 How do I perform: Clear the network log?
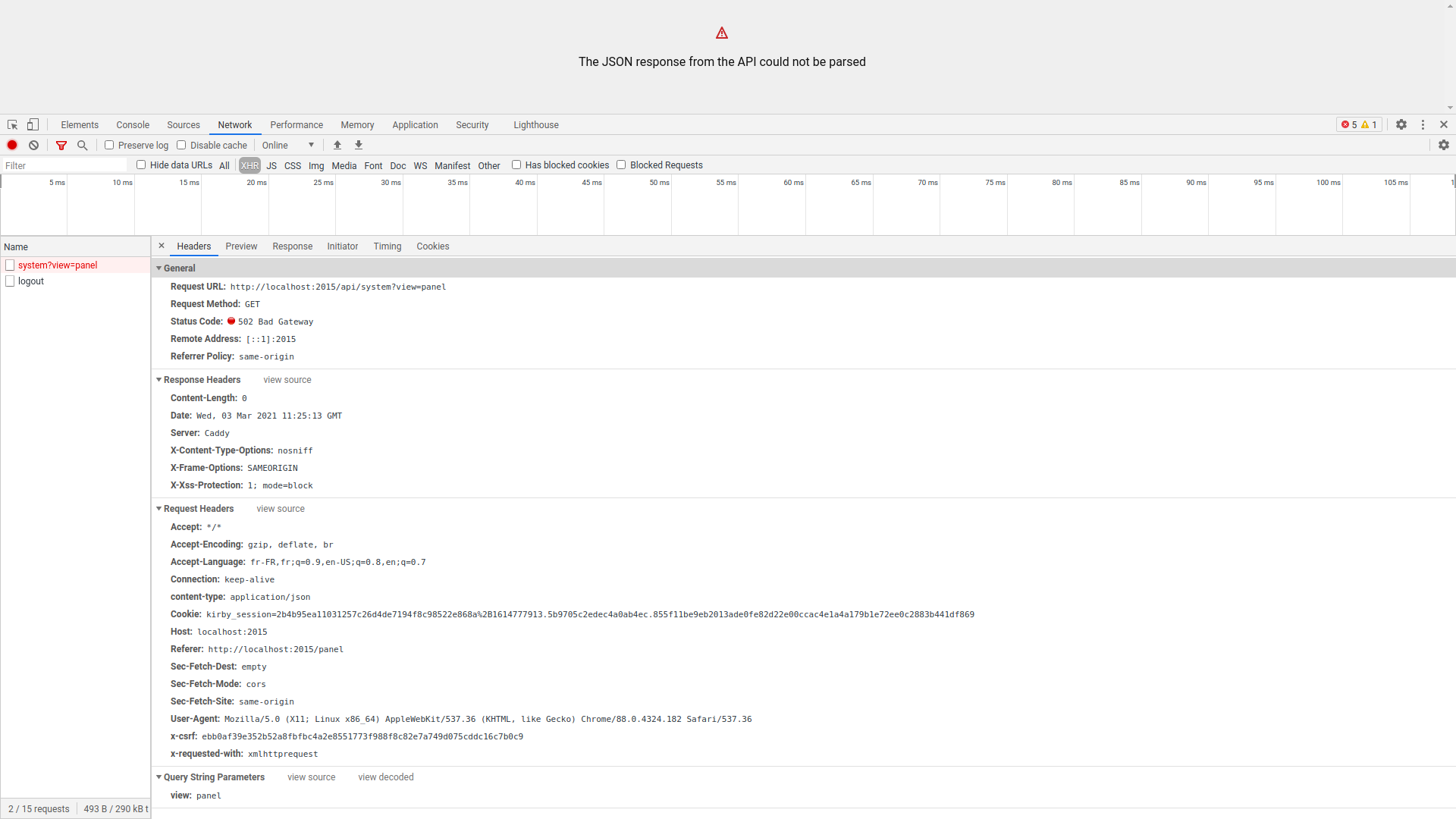pos(33,146)
